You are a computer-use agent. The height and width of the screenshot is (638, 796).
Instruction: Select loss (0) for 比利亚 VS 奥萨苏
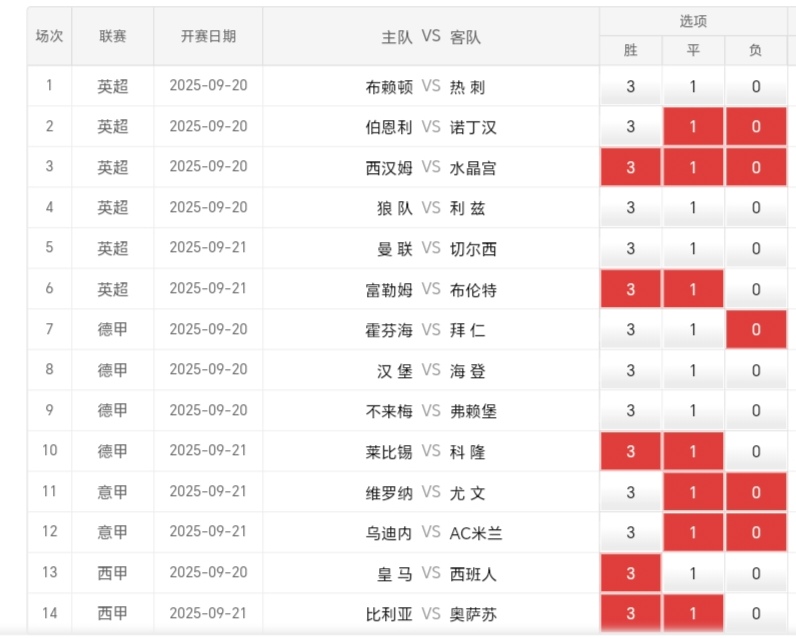pyautogui.click(x=756, y=613)
